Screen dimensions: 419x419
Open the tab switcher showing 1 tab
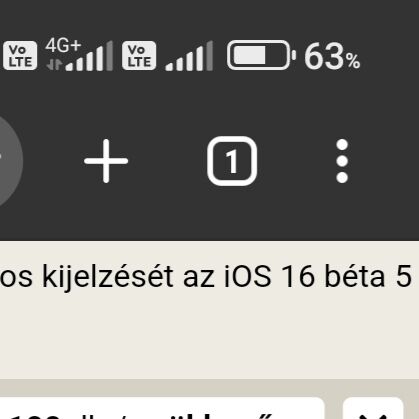(232, 161)
